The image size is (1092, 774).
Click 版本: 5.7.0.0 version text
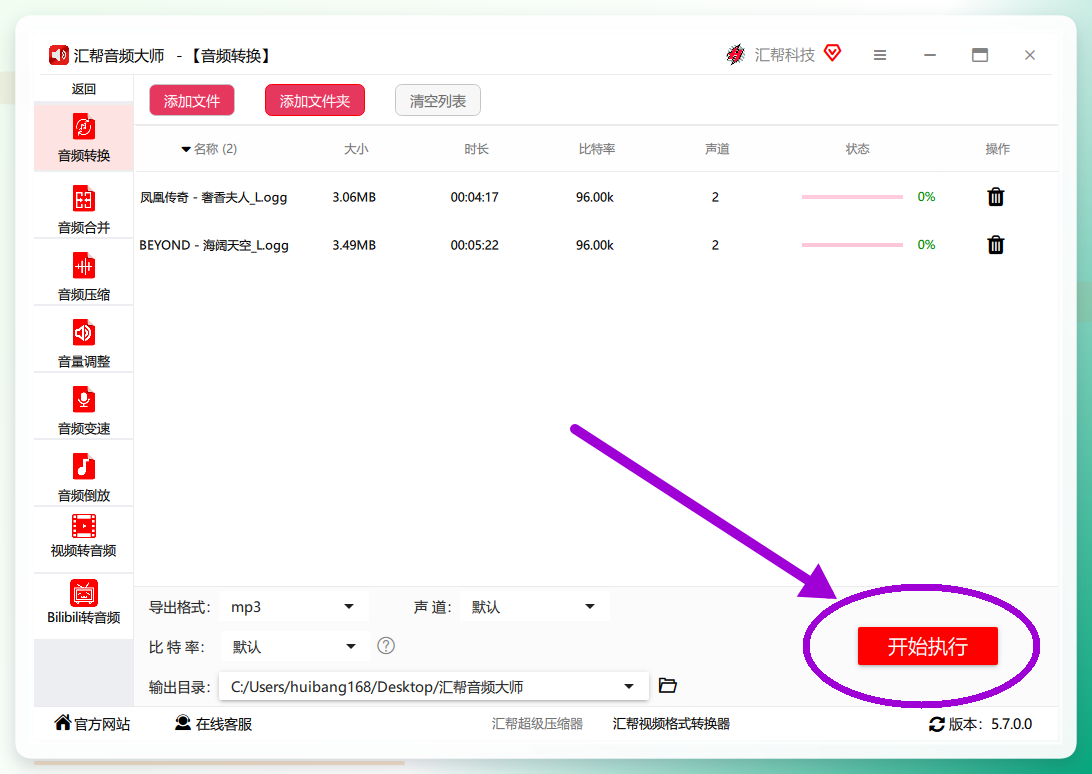[x=990, y=724]
